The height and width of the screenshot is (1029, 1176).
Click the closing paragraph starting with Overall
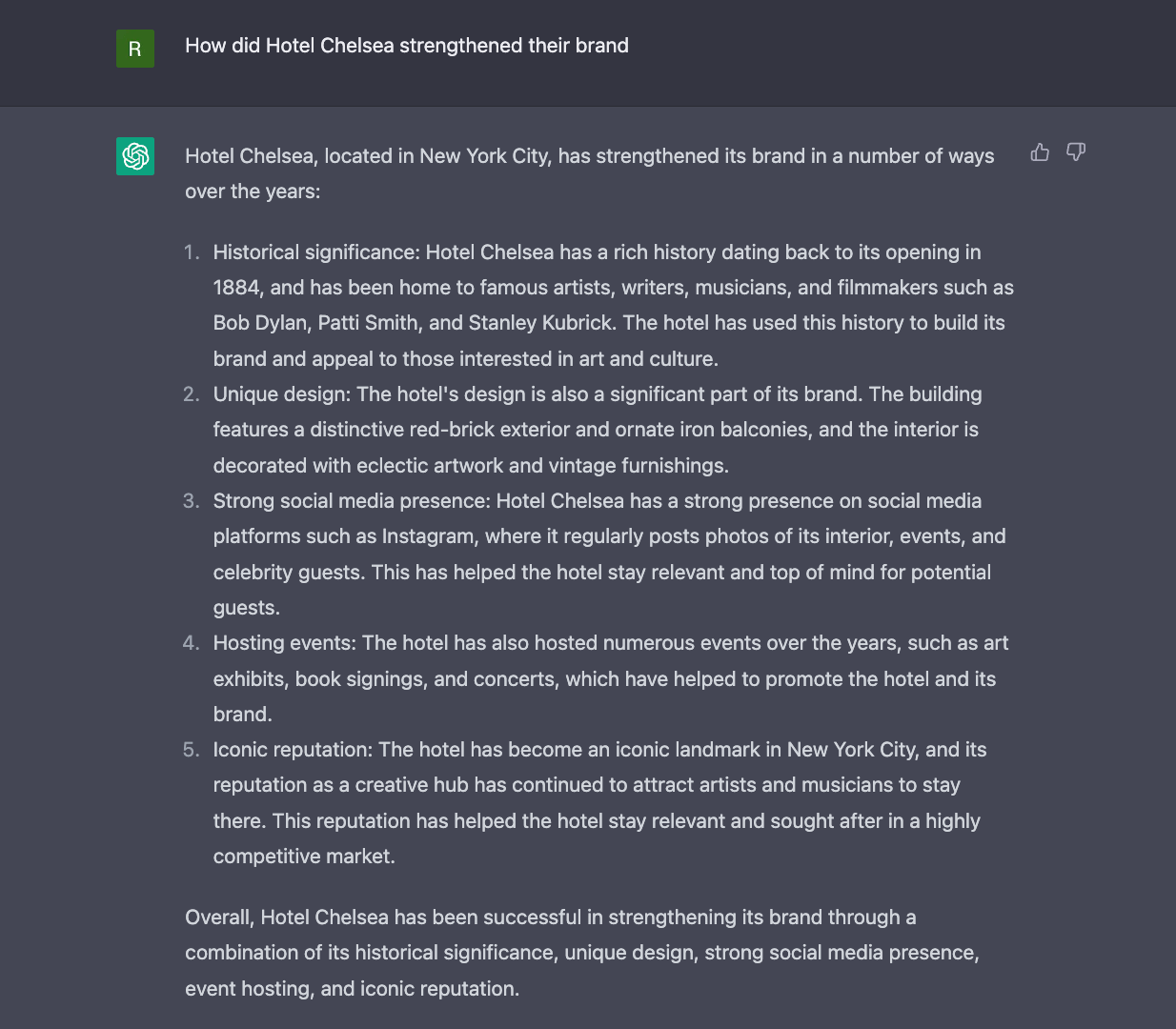[582, 953]
